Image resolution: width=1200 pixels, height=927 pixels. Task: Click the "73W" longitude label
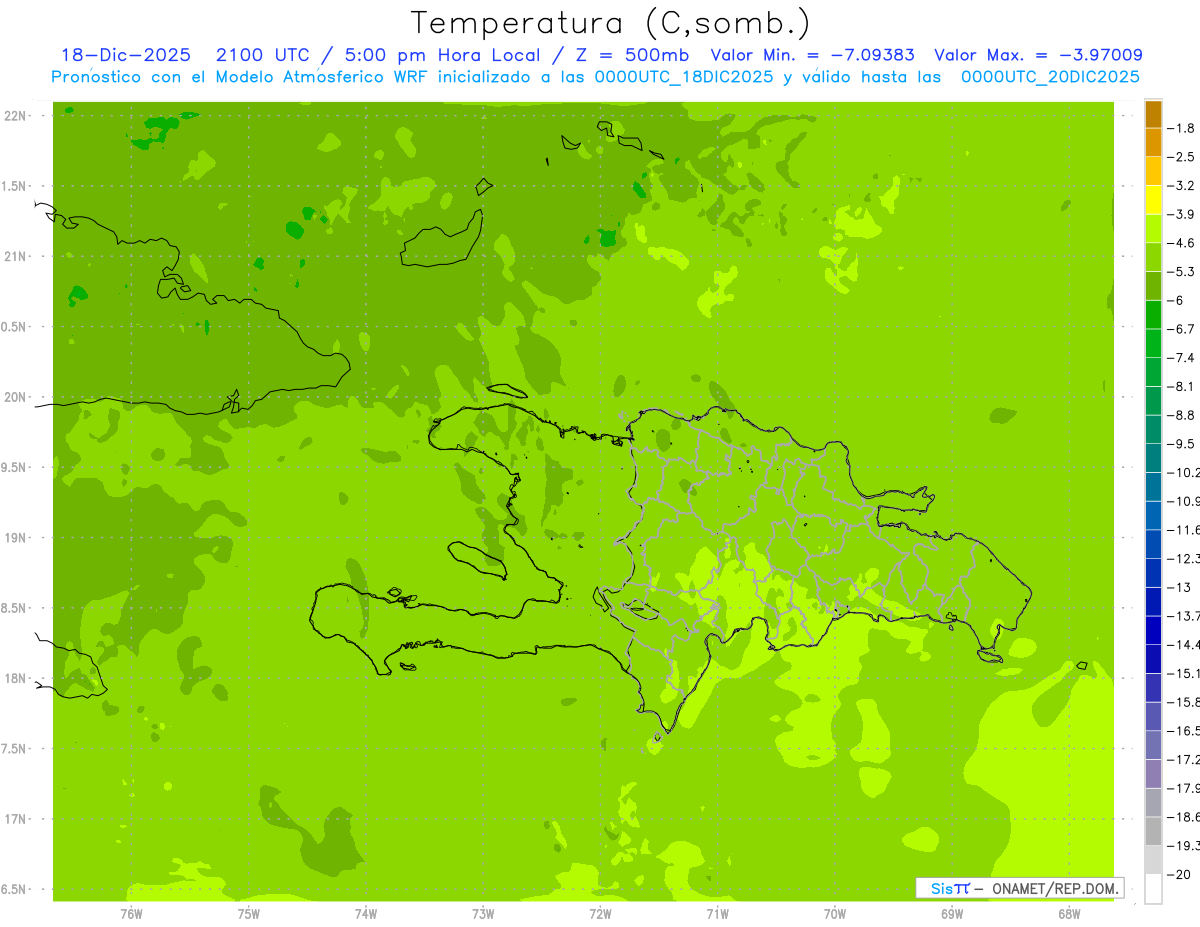point(483,913)
